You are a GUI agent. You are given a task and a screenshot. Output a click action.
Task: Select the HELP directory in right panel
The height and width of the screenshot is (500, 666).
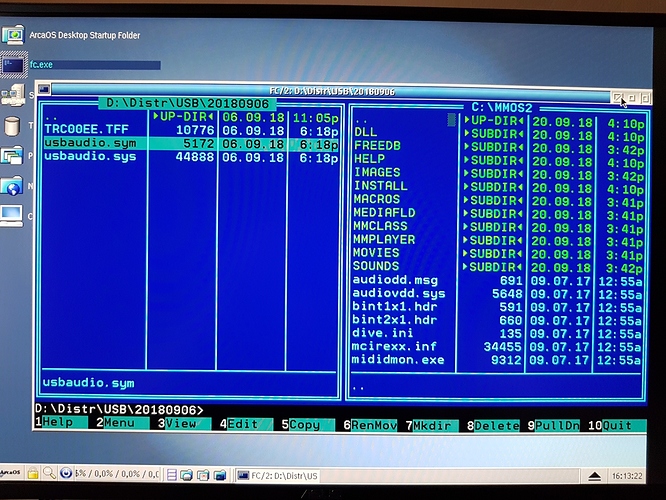pyautogui.click(x=369, y=159)
